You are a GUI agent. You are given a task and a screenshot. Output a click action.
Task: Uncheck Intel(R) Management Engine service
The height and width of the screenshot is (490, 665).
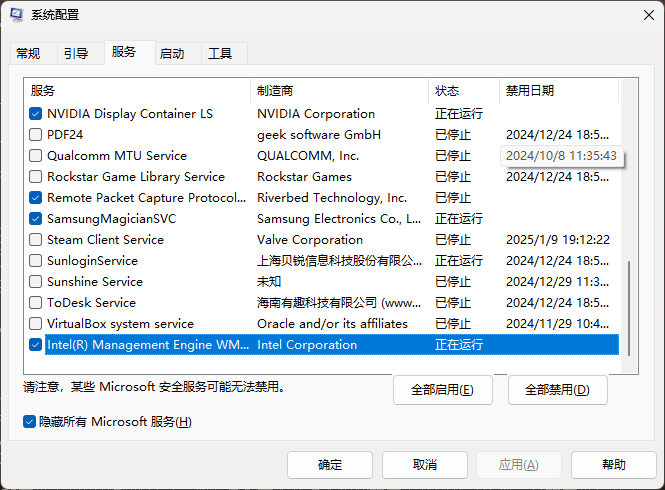36,344
